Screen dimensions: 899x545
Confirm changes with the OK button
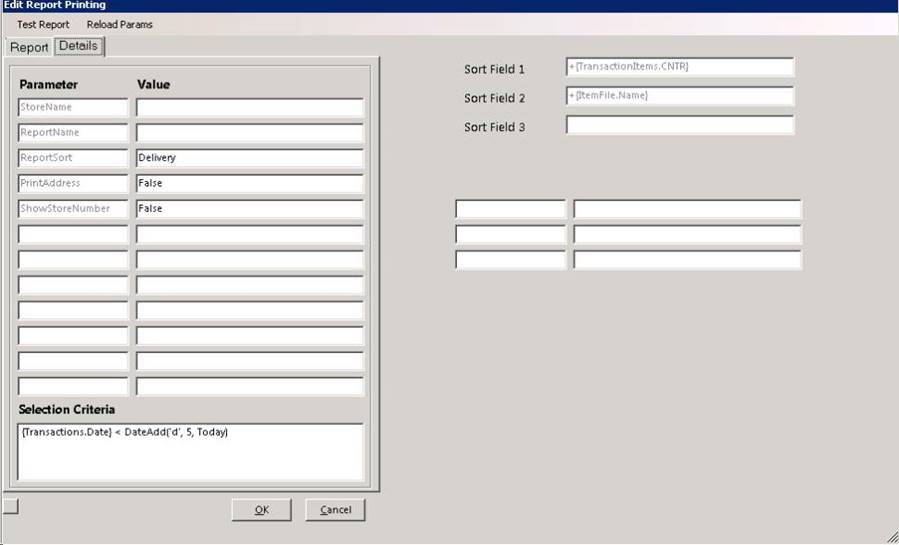click(x=261, y=509)
